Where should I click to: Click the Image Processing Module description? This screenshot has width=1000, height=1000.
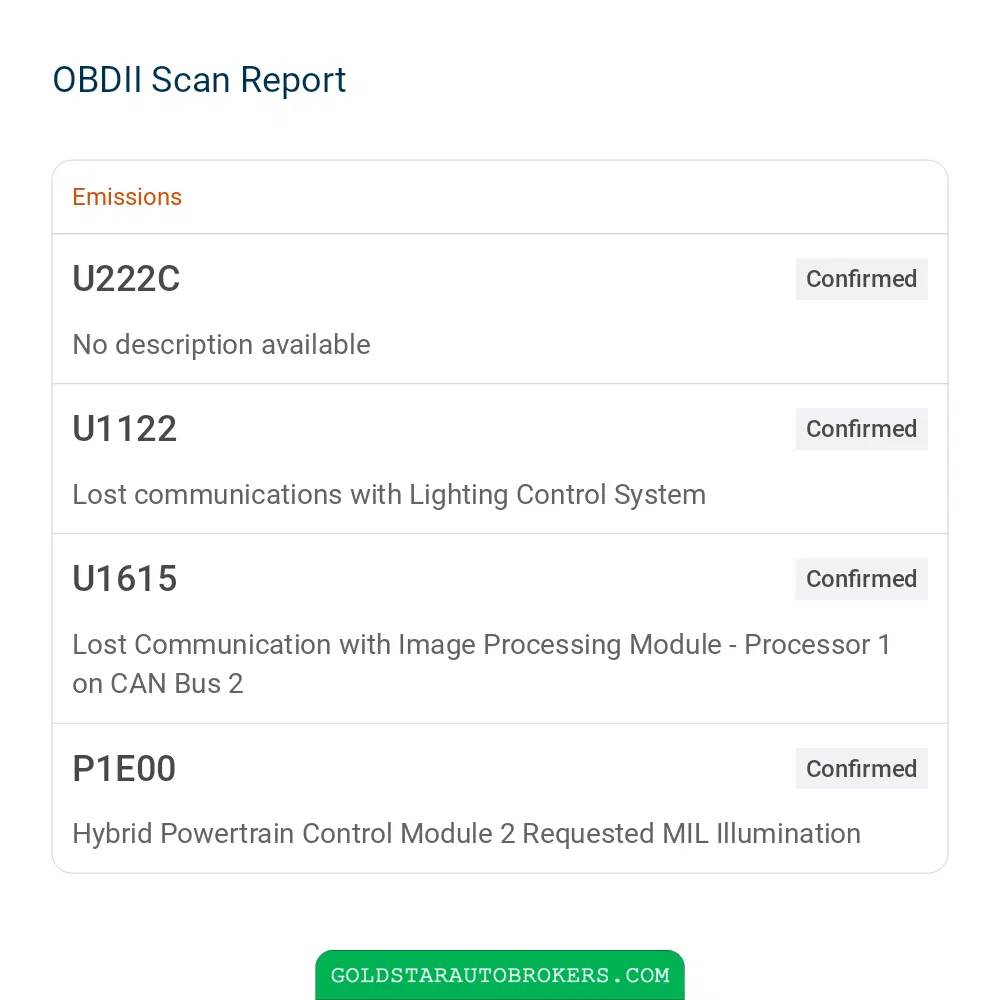(x=482, y=664)
